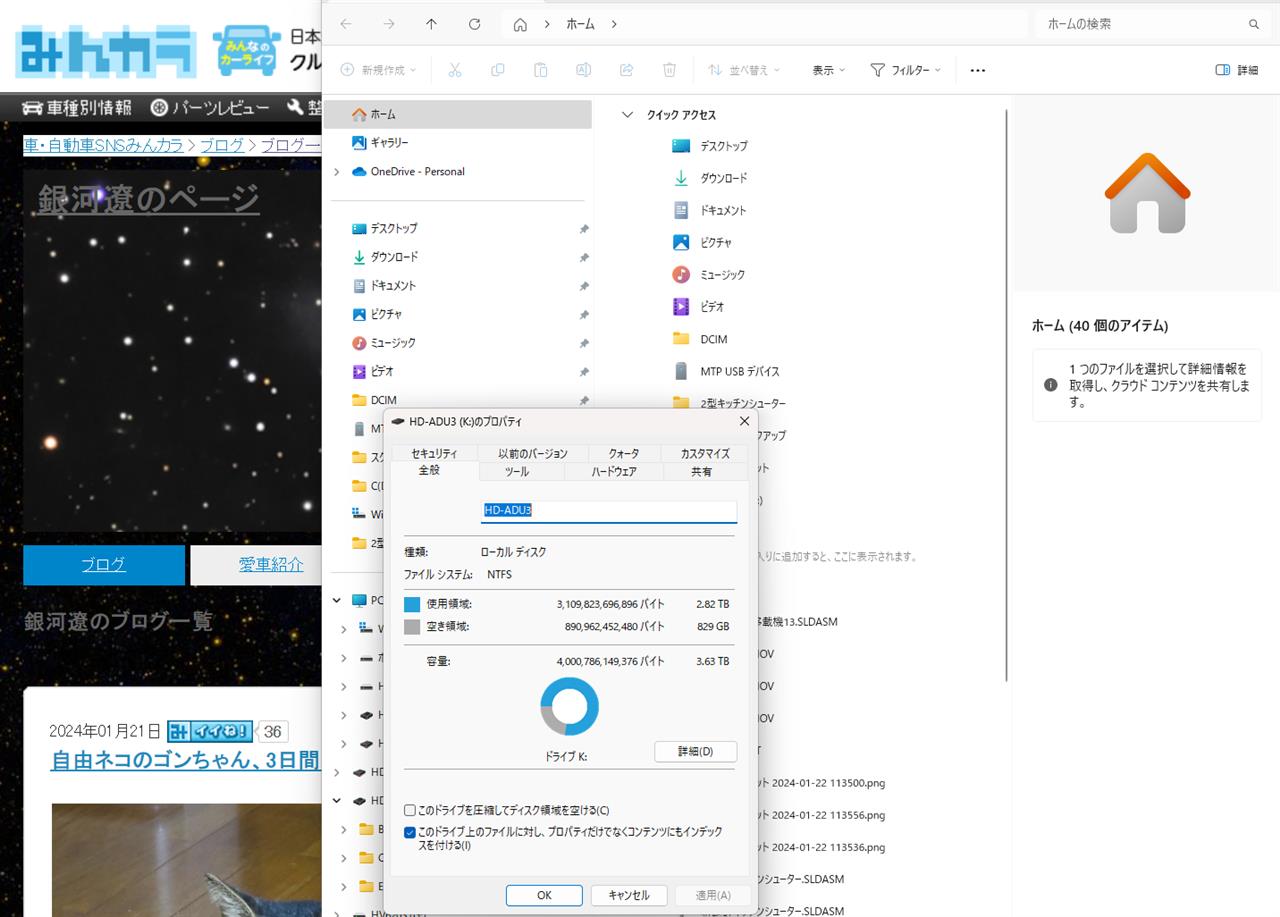
Task: Click chevron after ホーム in address bar
Action: (x=614, y=24)
